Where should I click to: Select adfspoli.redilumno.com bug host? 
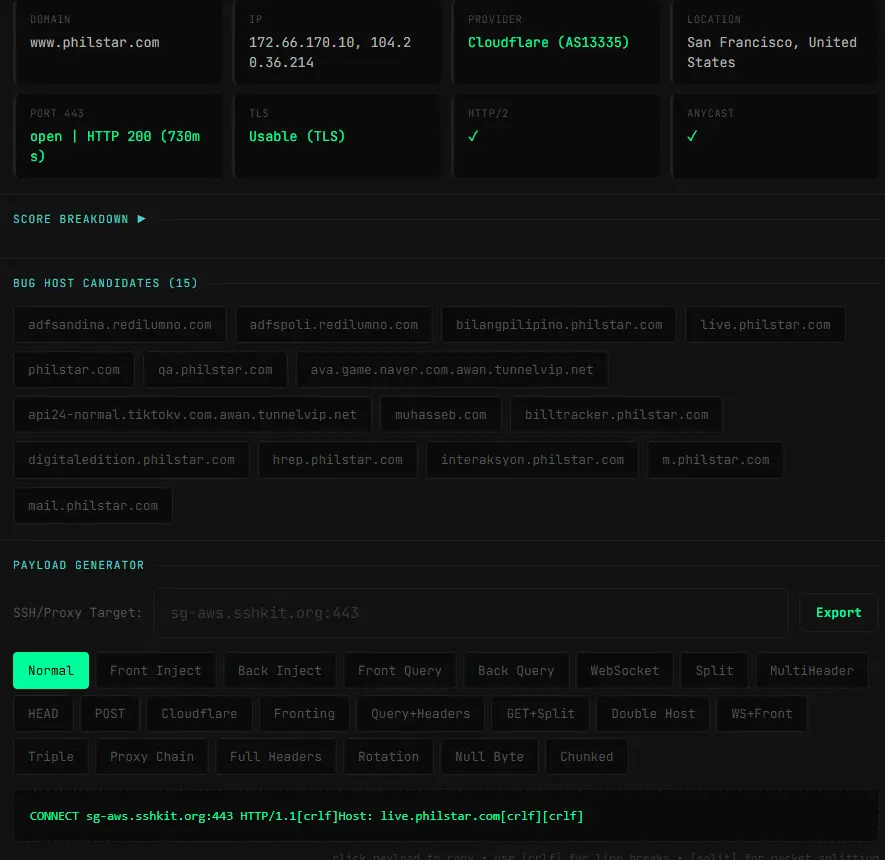point(334,325)
